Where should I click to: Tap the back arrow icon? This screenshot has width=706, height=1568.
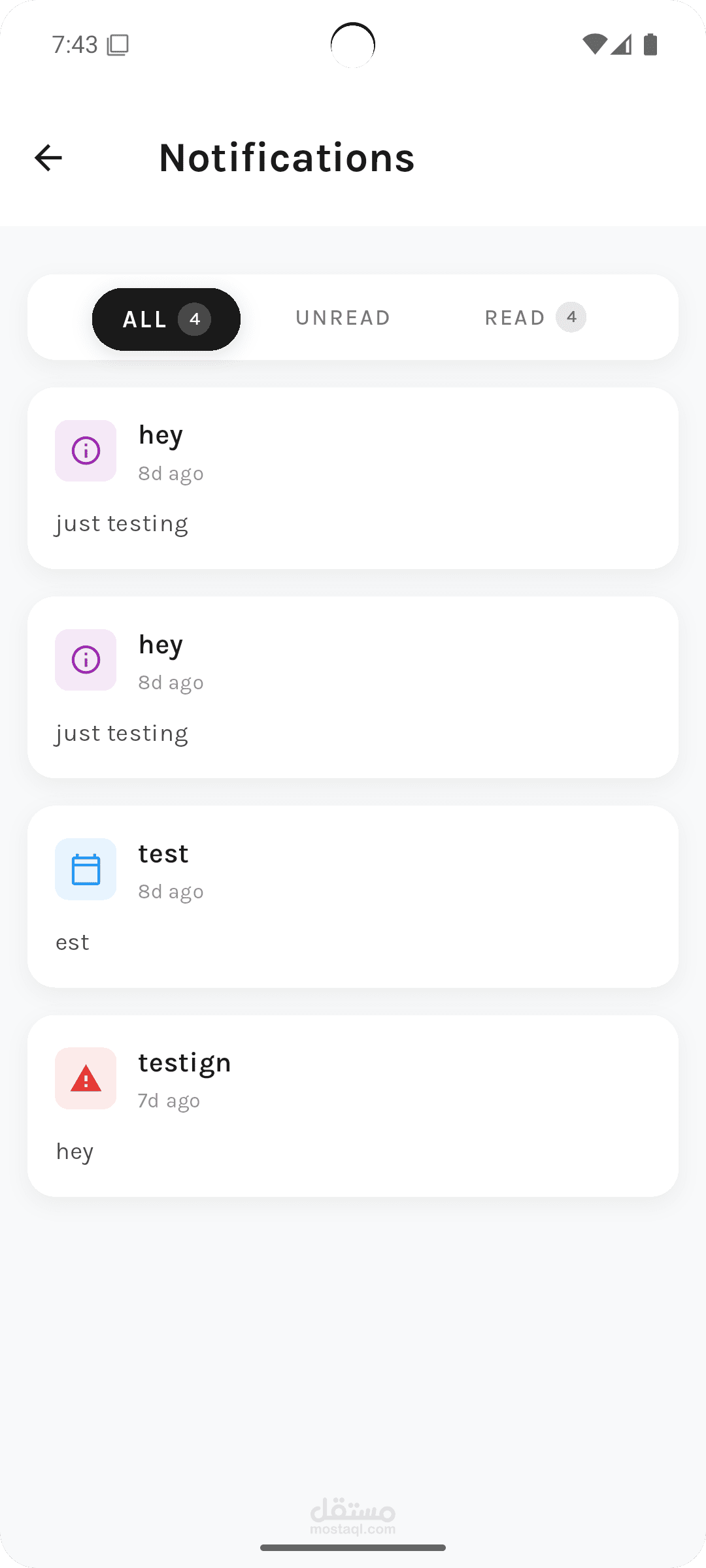tap(48, 158)
